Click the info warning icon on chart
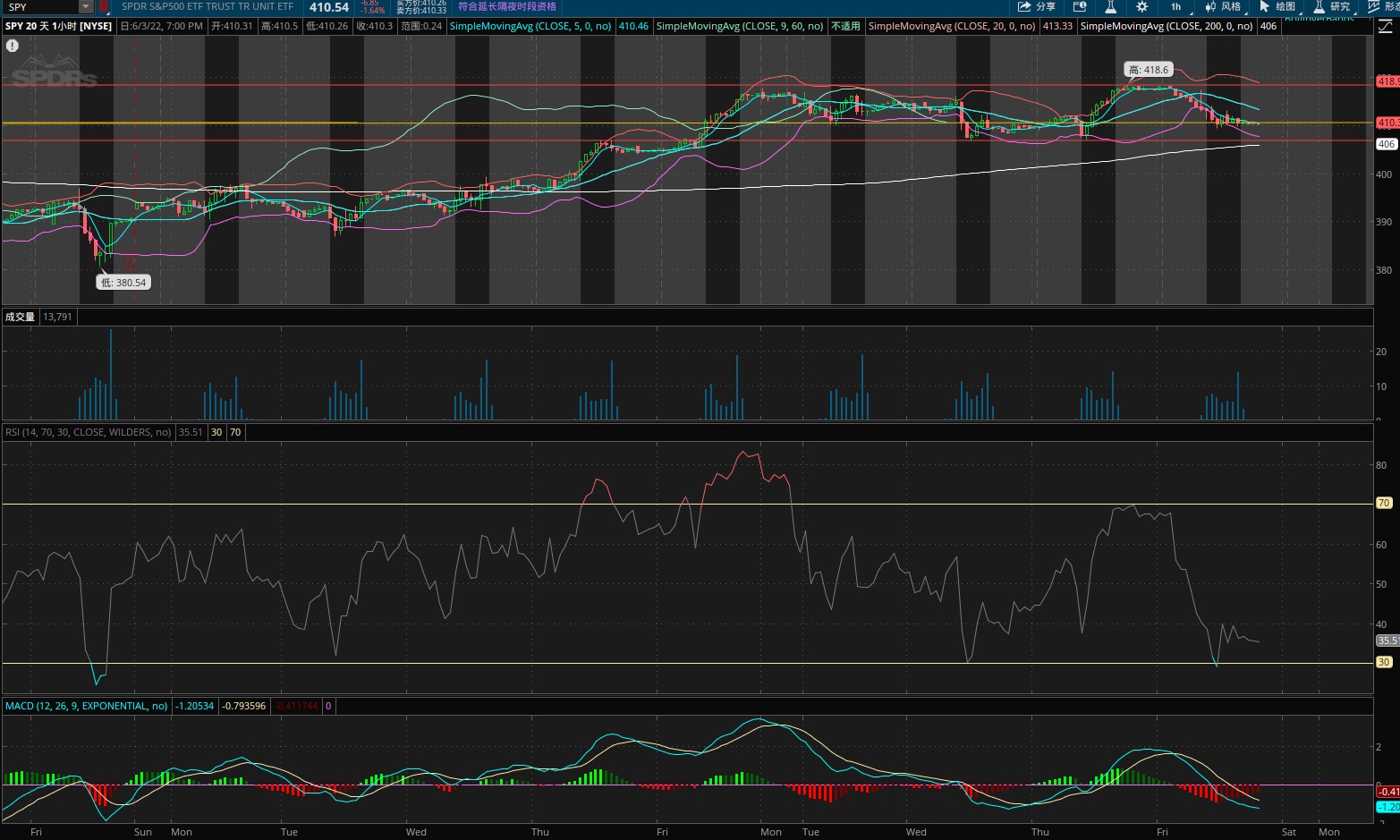This screenshot has height=840, width=1400. [13, 45]
